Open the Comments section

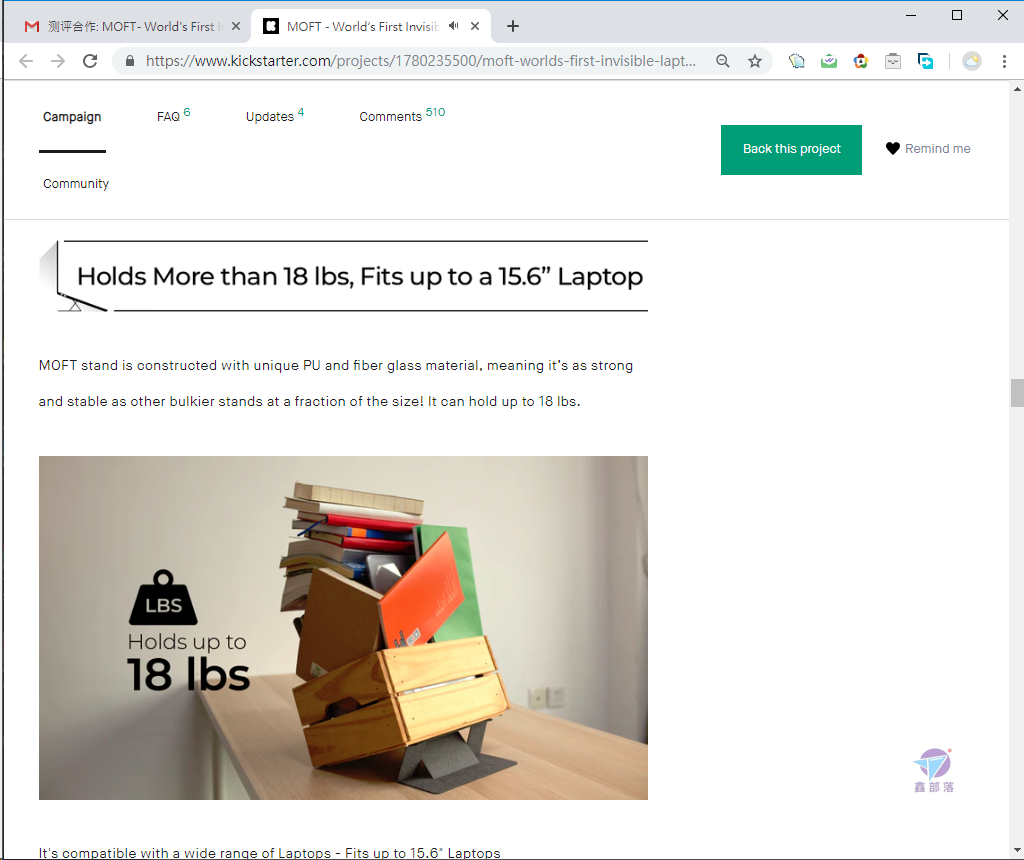pyautogui.click(x=402, y=116)
